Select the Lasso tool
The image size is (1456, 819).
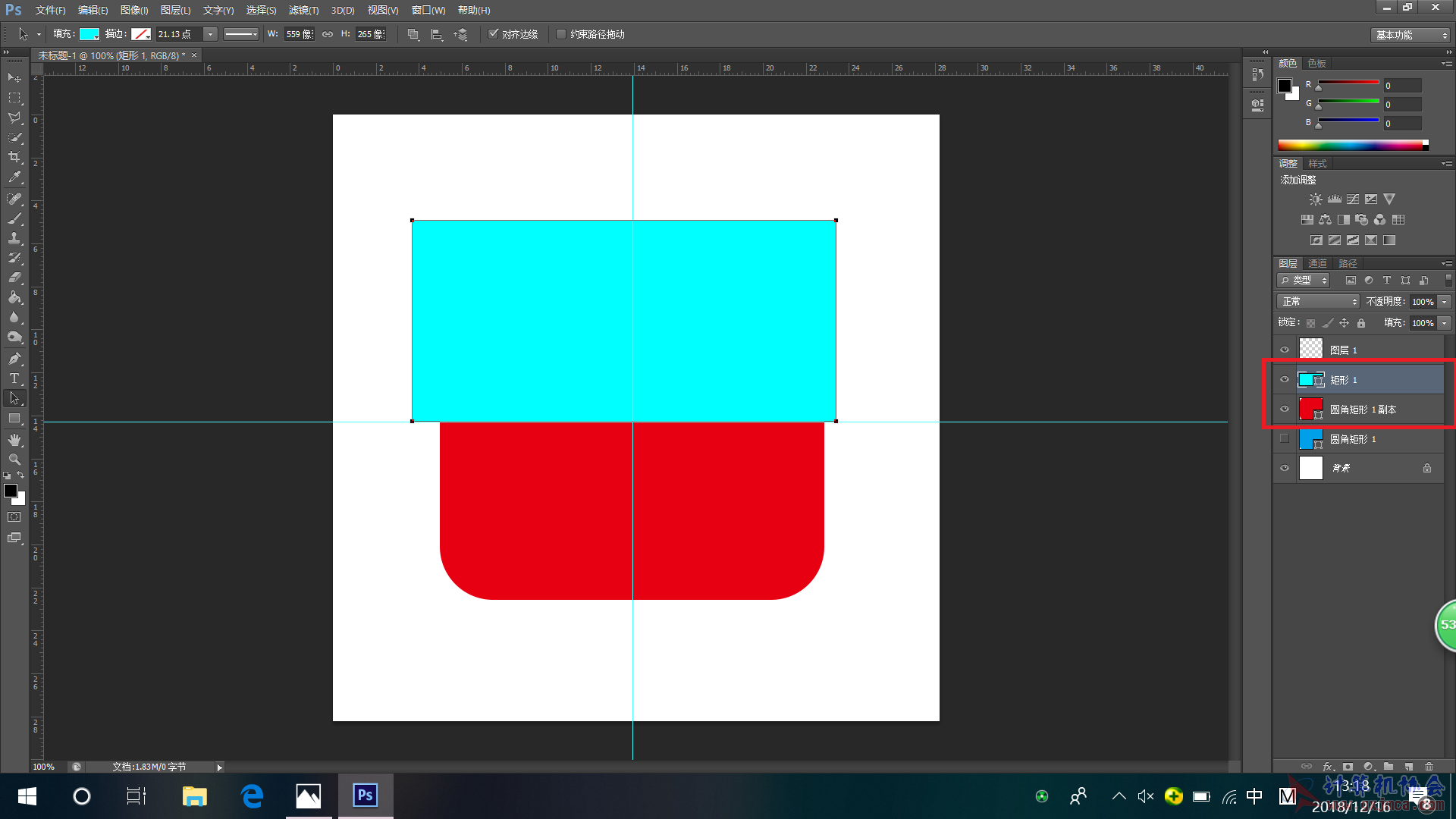click(14, 118)
